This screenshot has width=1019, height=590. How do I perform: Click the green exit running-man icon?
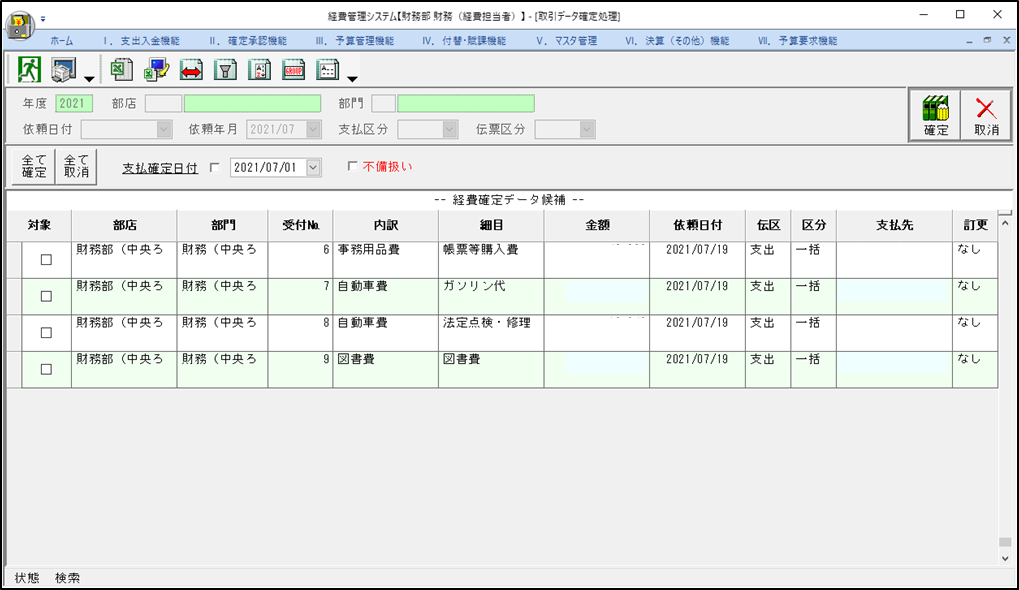coord(29,70)
